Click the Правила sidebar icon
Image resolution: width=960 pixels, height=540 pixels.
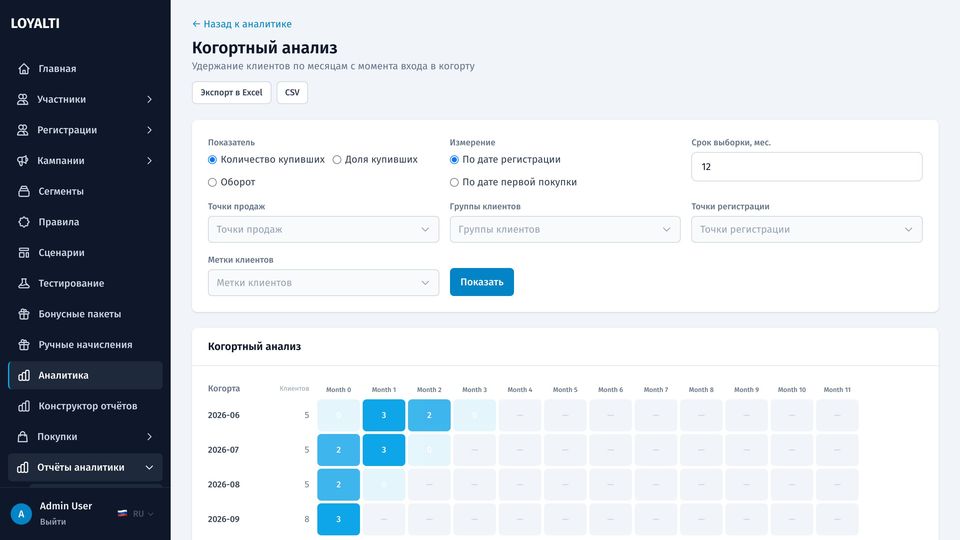point(24,222)
